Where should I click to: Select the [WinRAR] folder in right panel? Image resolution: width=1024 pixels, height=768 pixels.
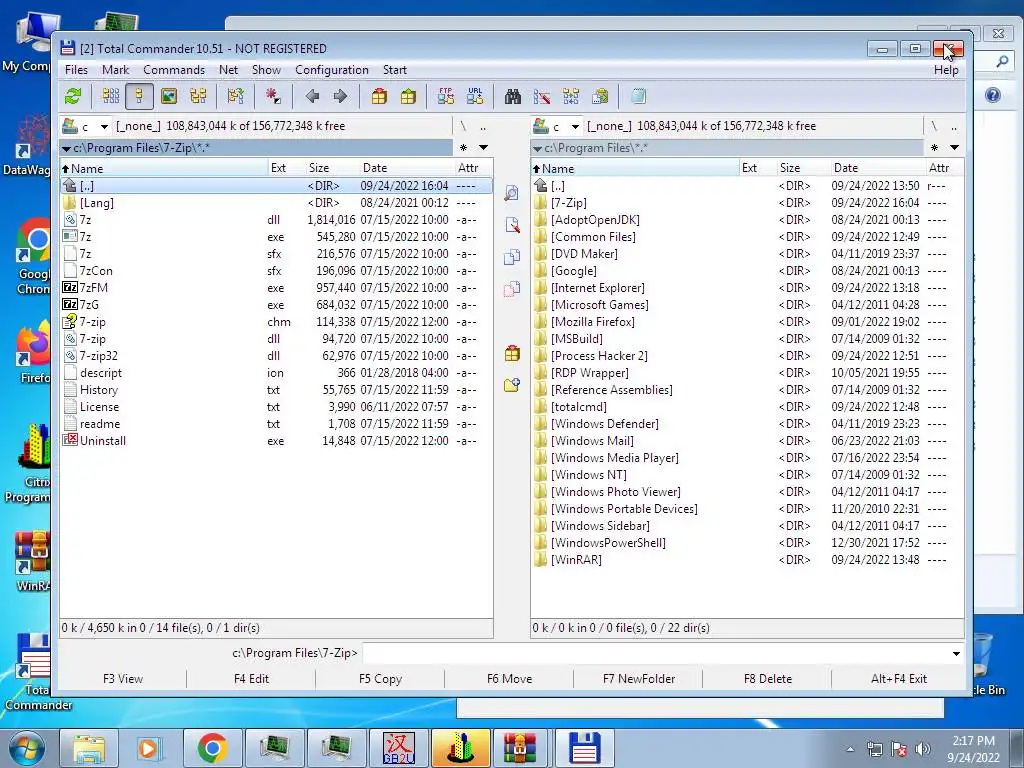pyautogui.click(x=747, y=560)
